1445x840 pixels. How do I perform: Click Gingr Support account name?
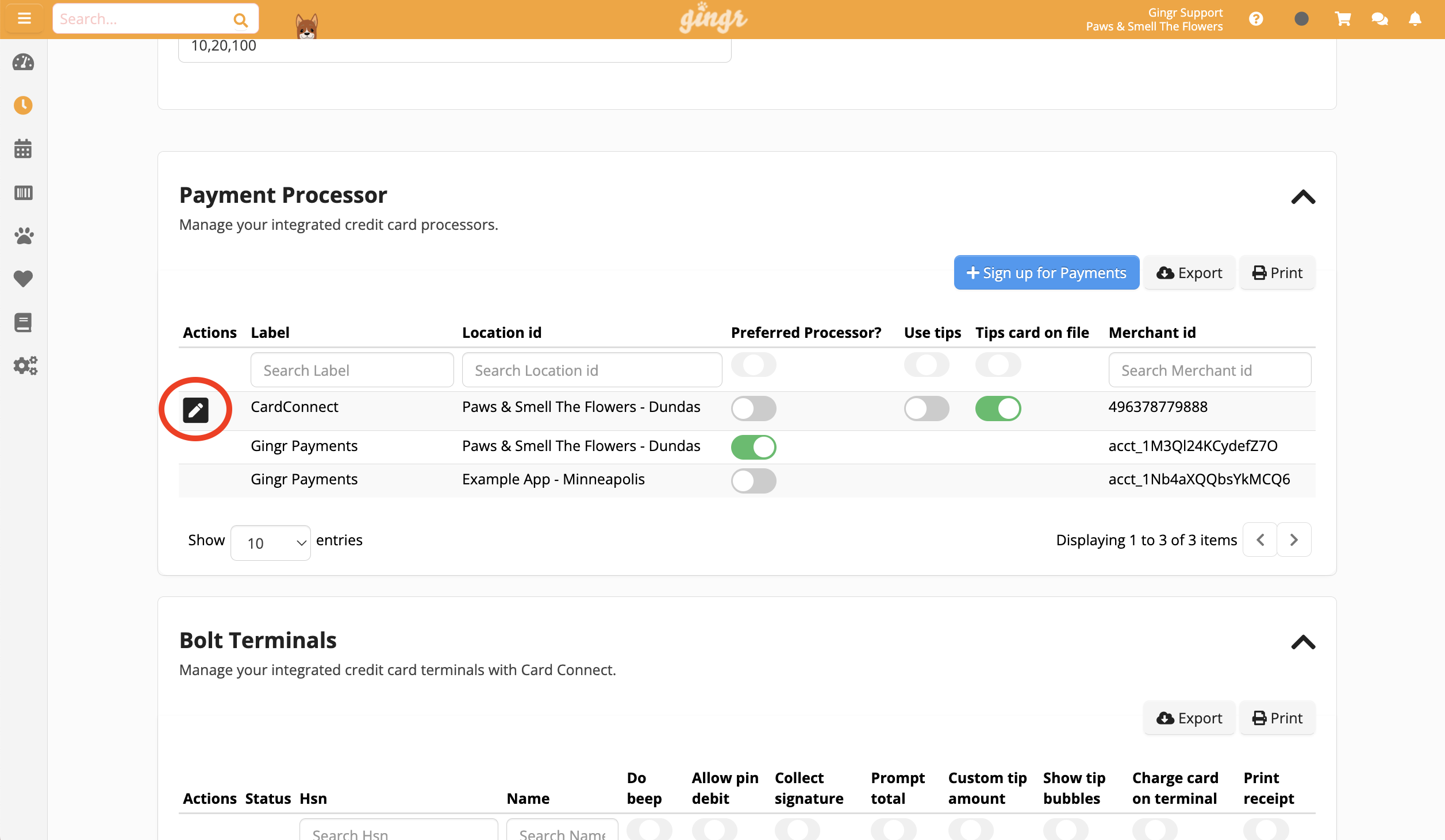[x=1185, y=13]
